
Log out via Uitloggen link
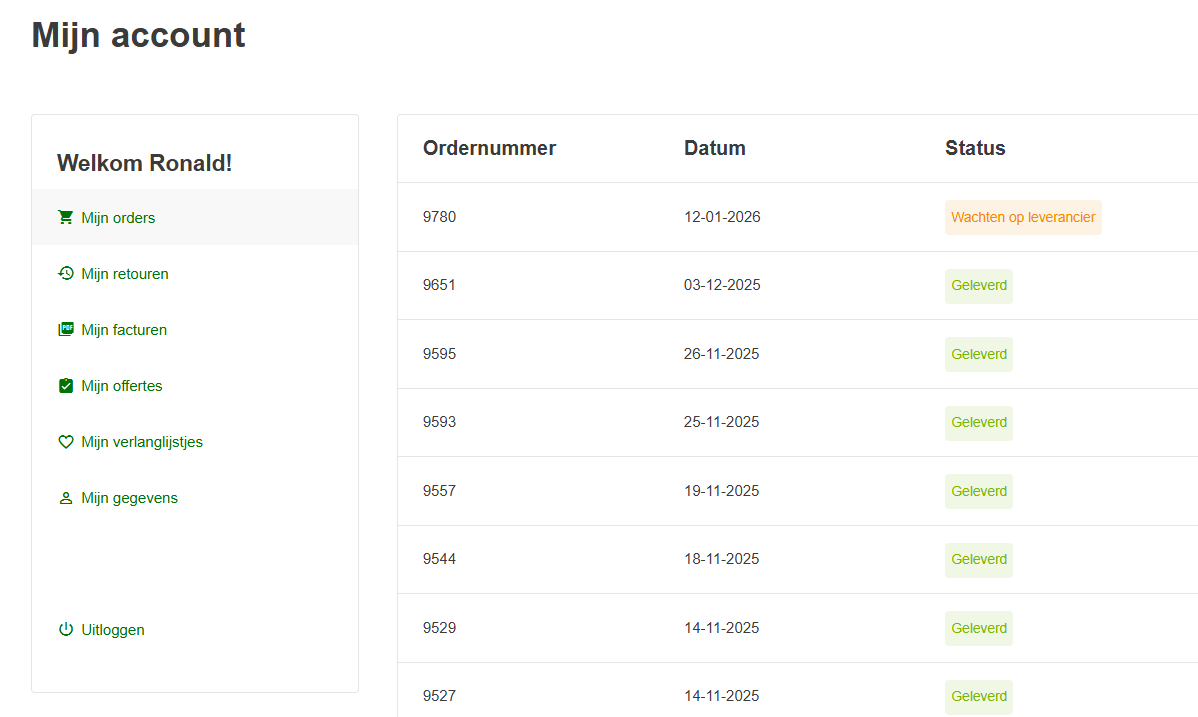click(112, 630)
